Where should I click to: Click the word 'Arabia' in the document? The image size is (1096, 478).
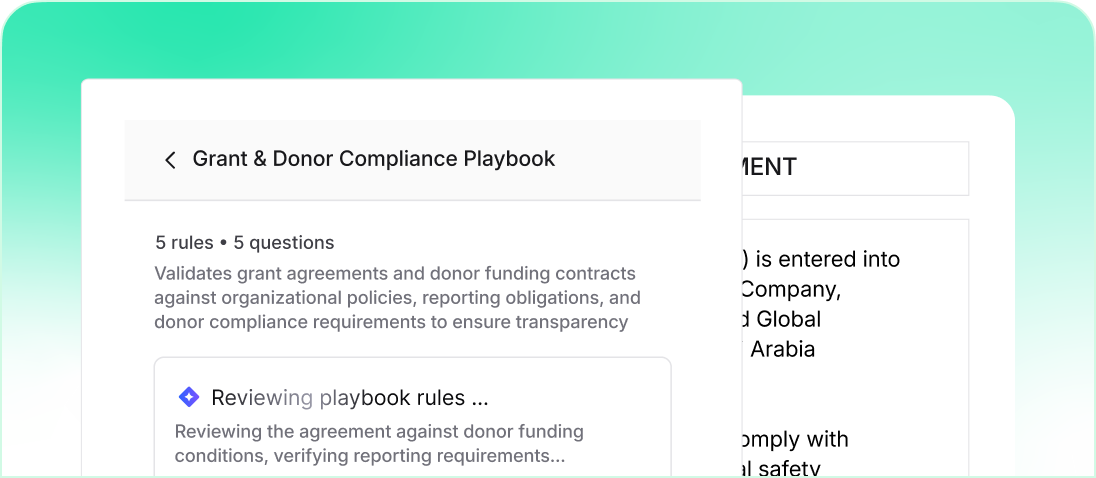783,349
